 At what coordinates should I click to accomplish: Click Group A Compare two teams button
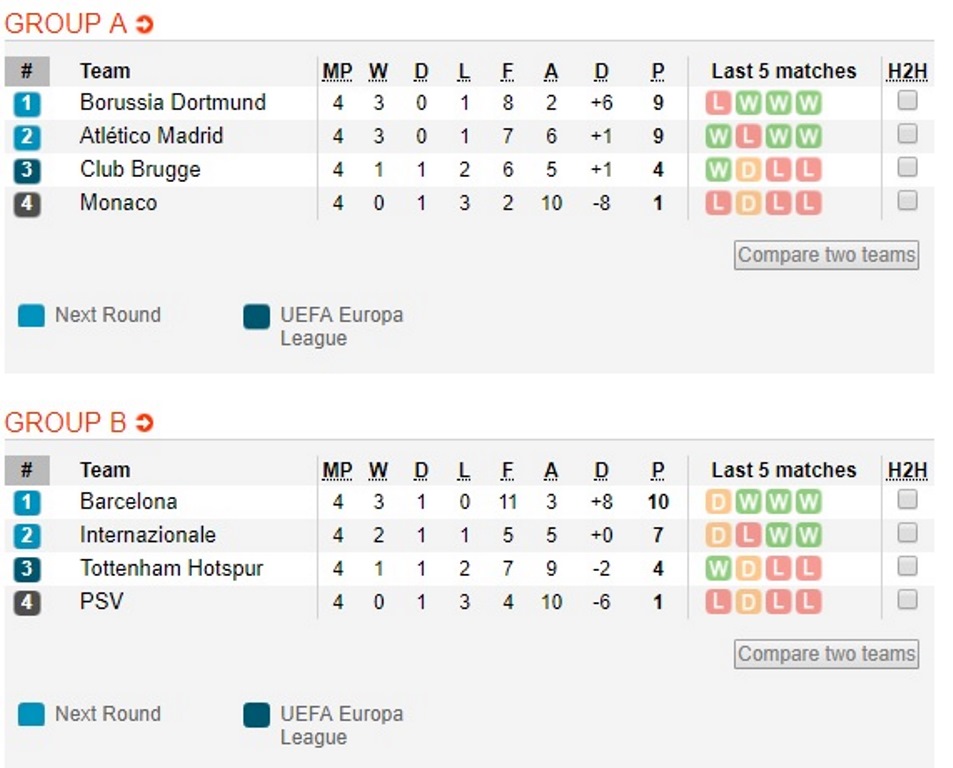click(826, 255)
